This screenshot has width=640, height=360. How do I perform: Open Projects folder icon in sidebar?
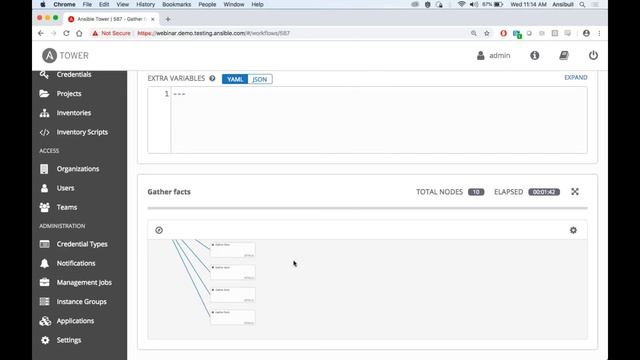pos(44,93)
